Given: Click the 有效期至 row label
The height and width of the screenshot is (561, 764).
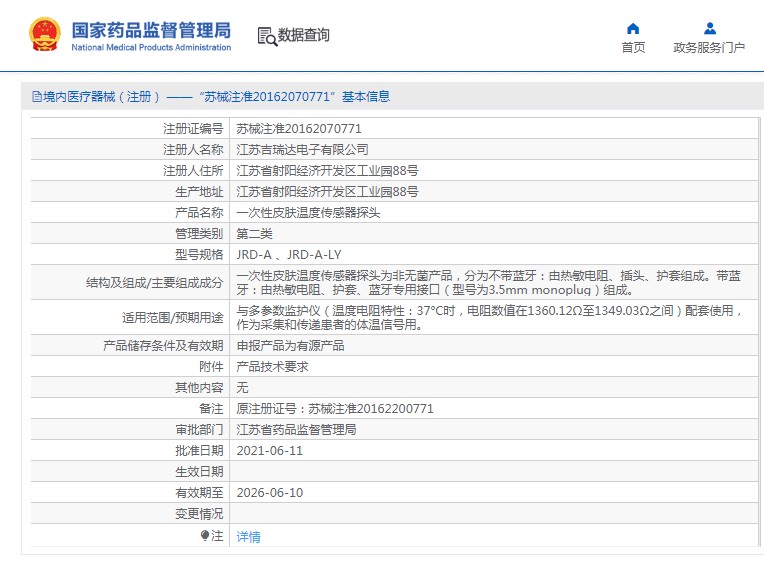Looking at the screenshot, I should [x=199, y=492].
